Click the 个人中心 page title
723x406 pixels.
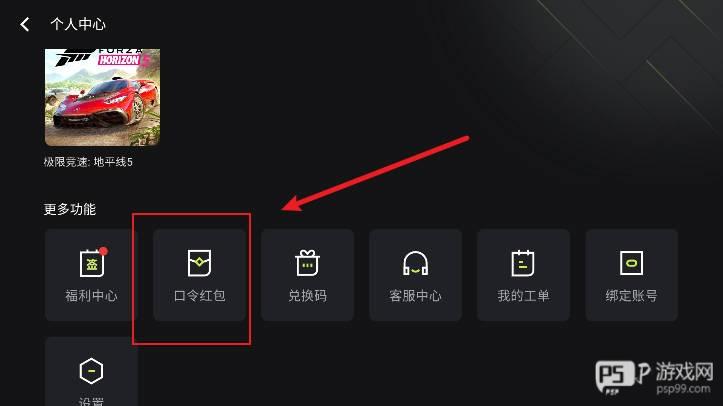pyautogui.click(x=78, y=24)
